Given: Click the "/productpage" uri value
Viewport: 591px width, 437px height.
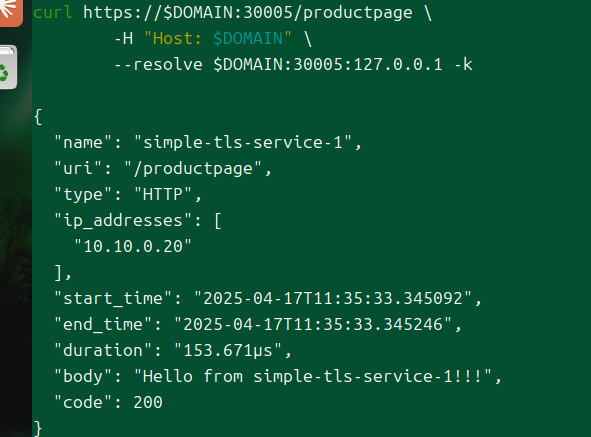Looking at the screenshot, I should [x=193, y=169].
